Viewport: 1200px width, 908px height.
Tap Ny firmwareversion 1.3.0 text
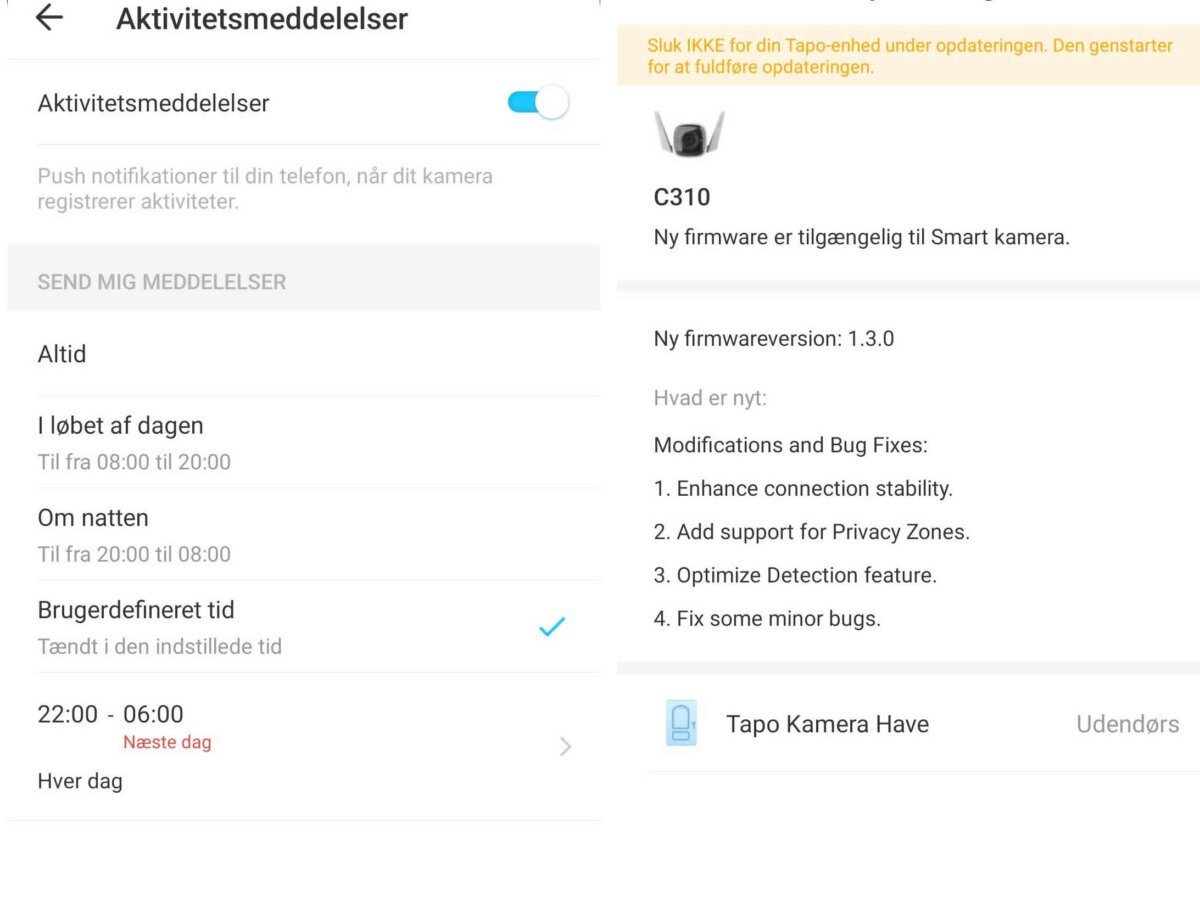(x=774, y=338)
